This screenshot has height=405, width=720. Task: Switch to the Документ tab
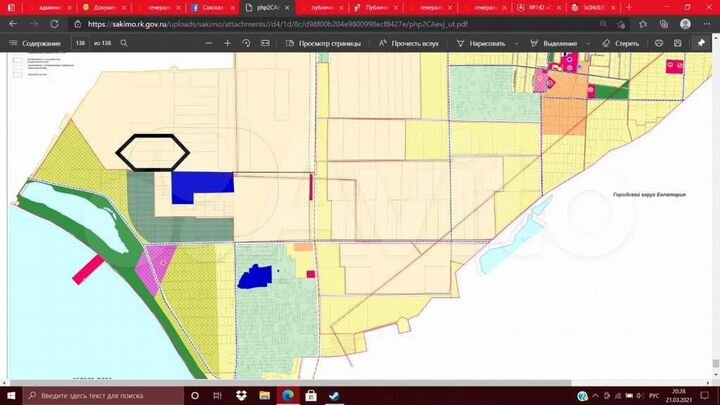coord(105,8)
